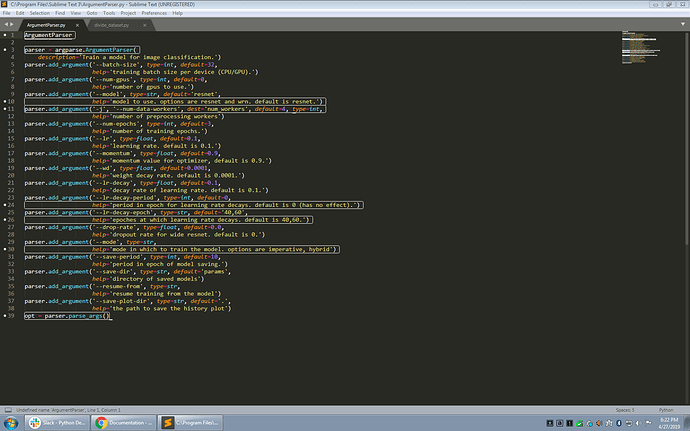The height and width of the screenshot is (431, 690).
Task: Open the Preferences menu
Action: (x=154, y=13)
